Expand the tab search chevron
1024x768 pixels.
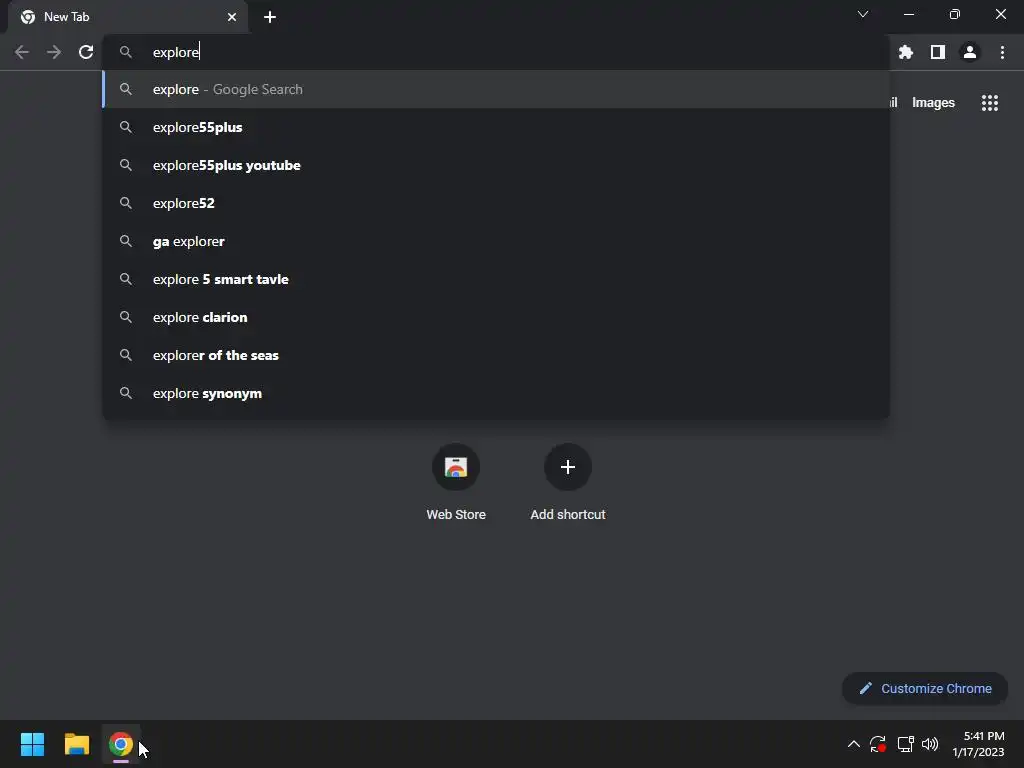pos(863,14)
